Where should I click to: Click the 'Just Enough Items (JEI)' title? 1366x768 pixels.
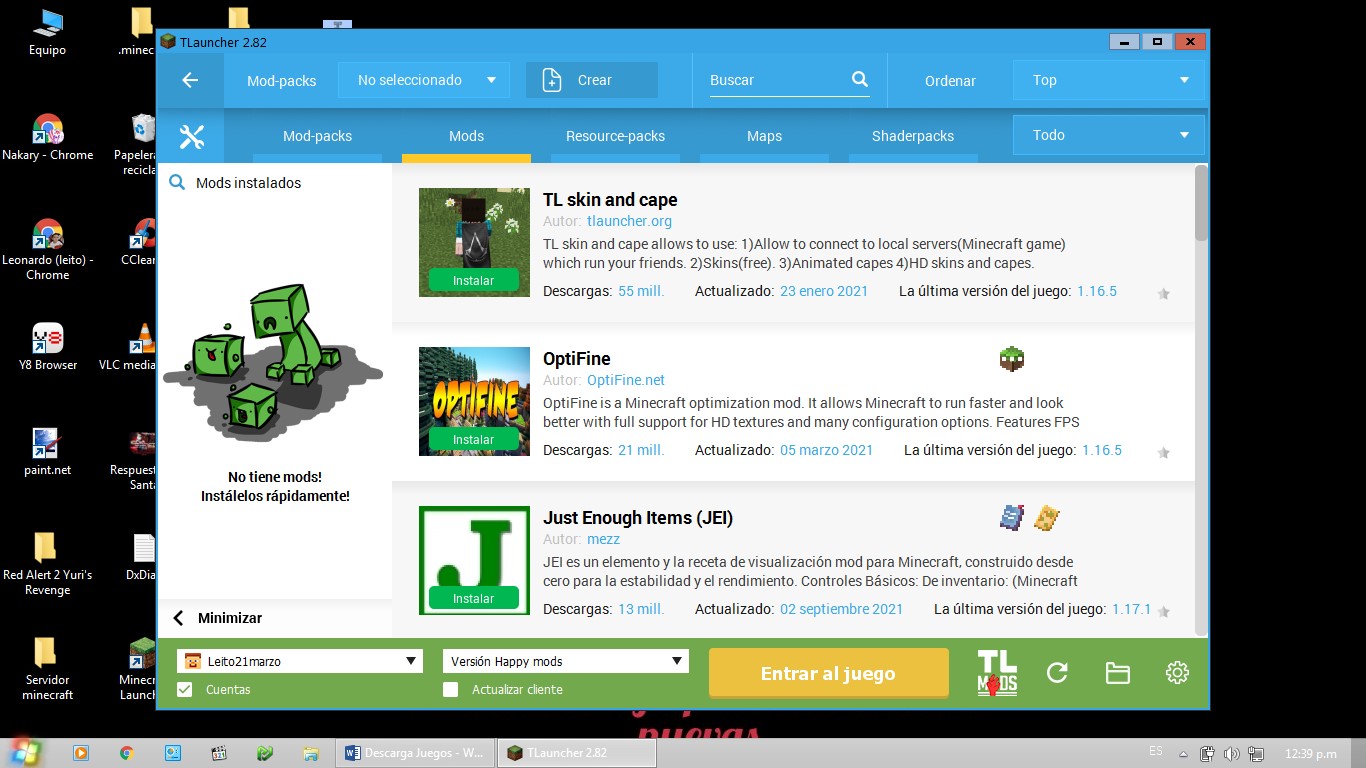(x=638, y=518)
